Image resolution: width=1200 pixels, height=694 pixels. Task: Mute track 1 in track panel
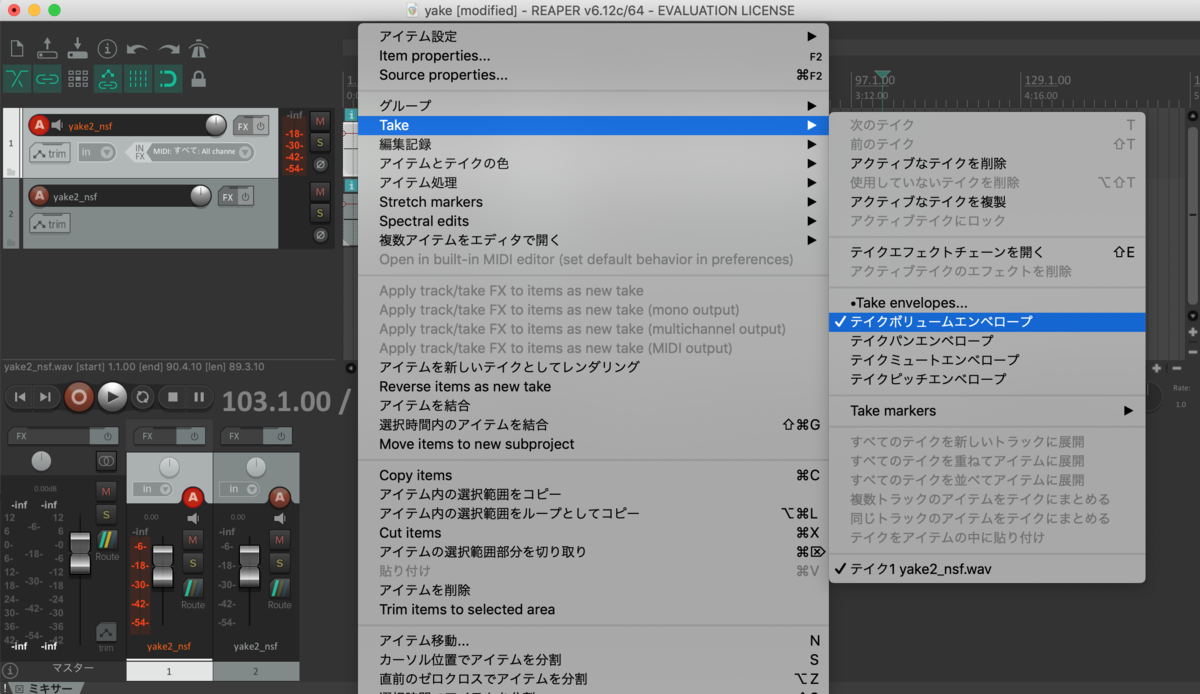click(x=320, y=120)
